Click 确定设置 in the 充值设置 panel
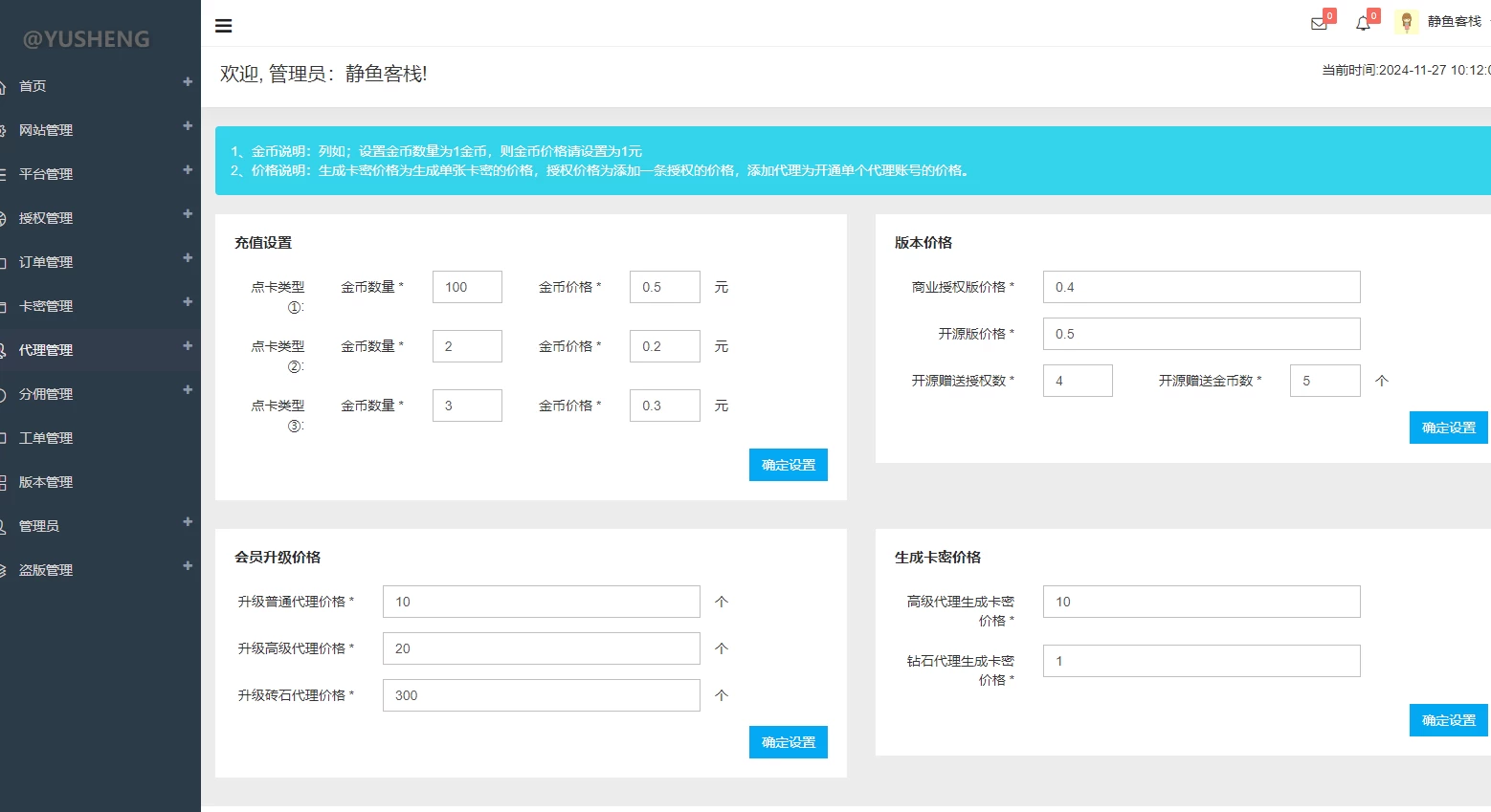The height and width of the screenshot is (812, 1491). [788, 465]
